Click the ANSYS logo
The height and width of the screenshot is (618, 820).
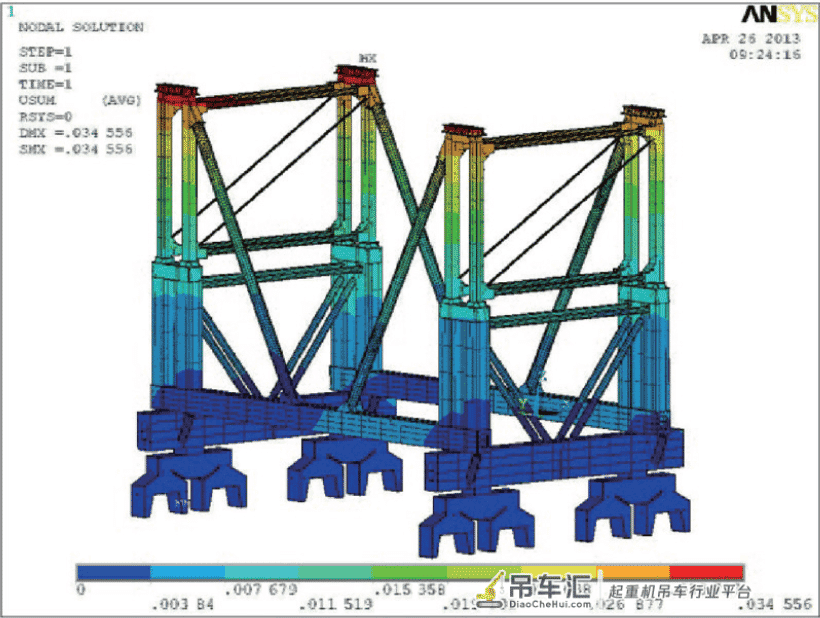(x=779, y=14)
